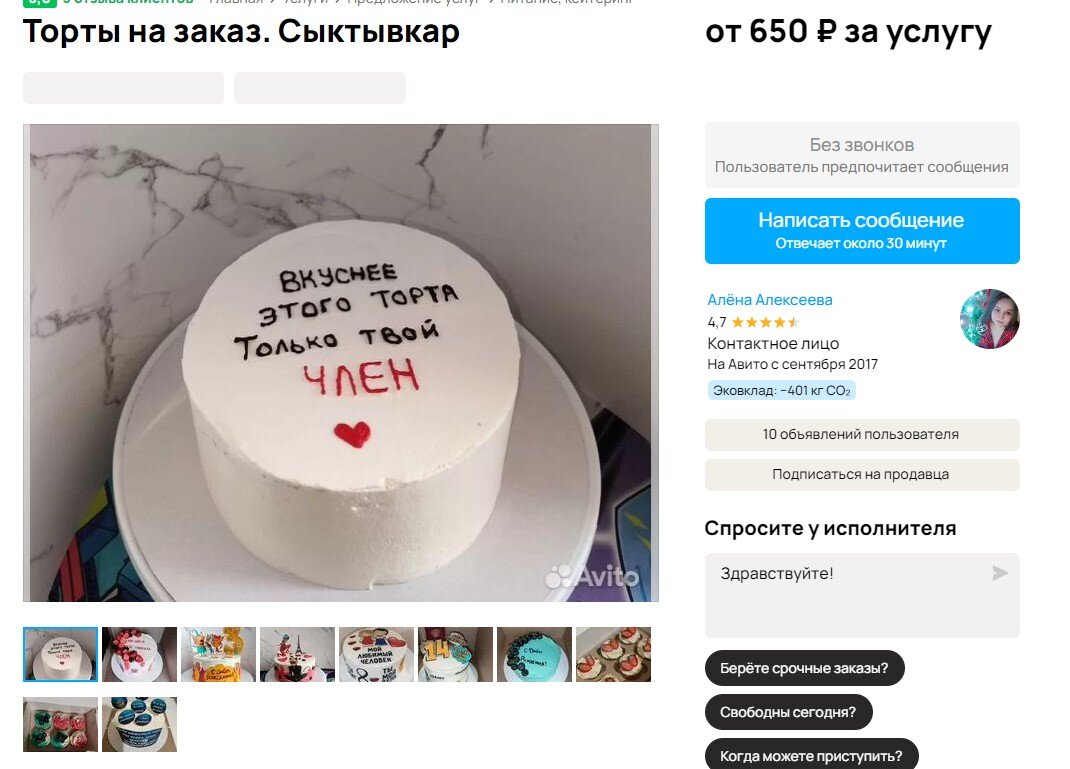
Task: Select the thumbnail with the Eiffel Tower cake
Action: coord(298,654)
